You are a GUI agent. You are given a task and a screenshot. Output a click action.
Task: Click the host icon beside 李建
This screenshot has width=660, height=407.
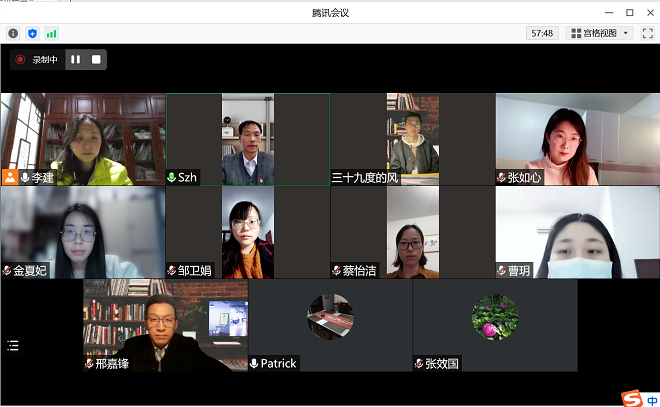pyautogui.click(x=10, y=177)
